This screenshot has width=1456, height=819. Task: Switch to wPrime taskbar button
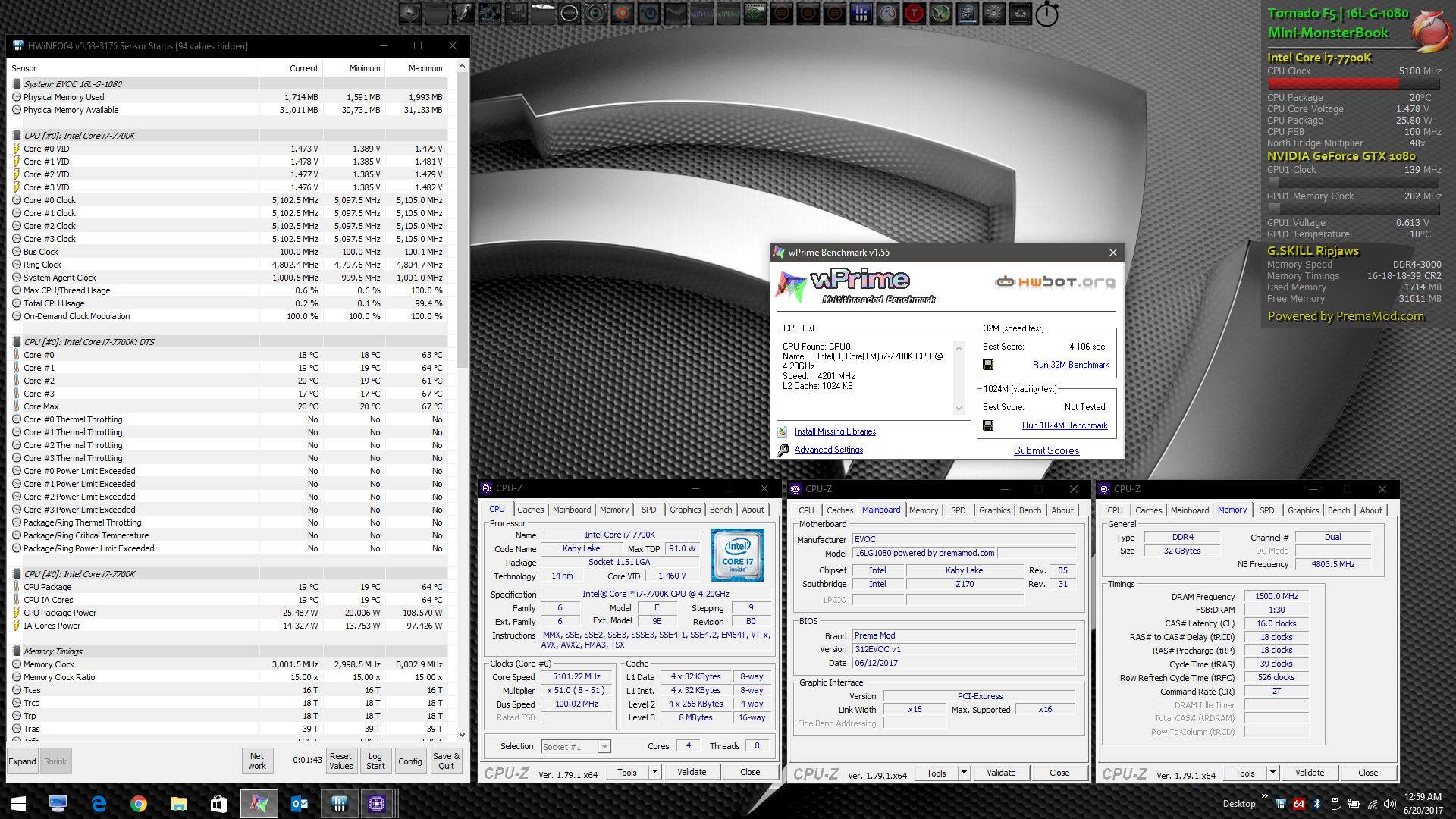[259, 803]
